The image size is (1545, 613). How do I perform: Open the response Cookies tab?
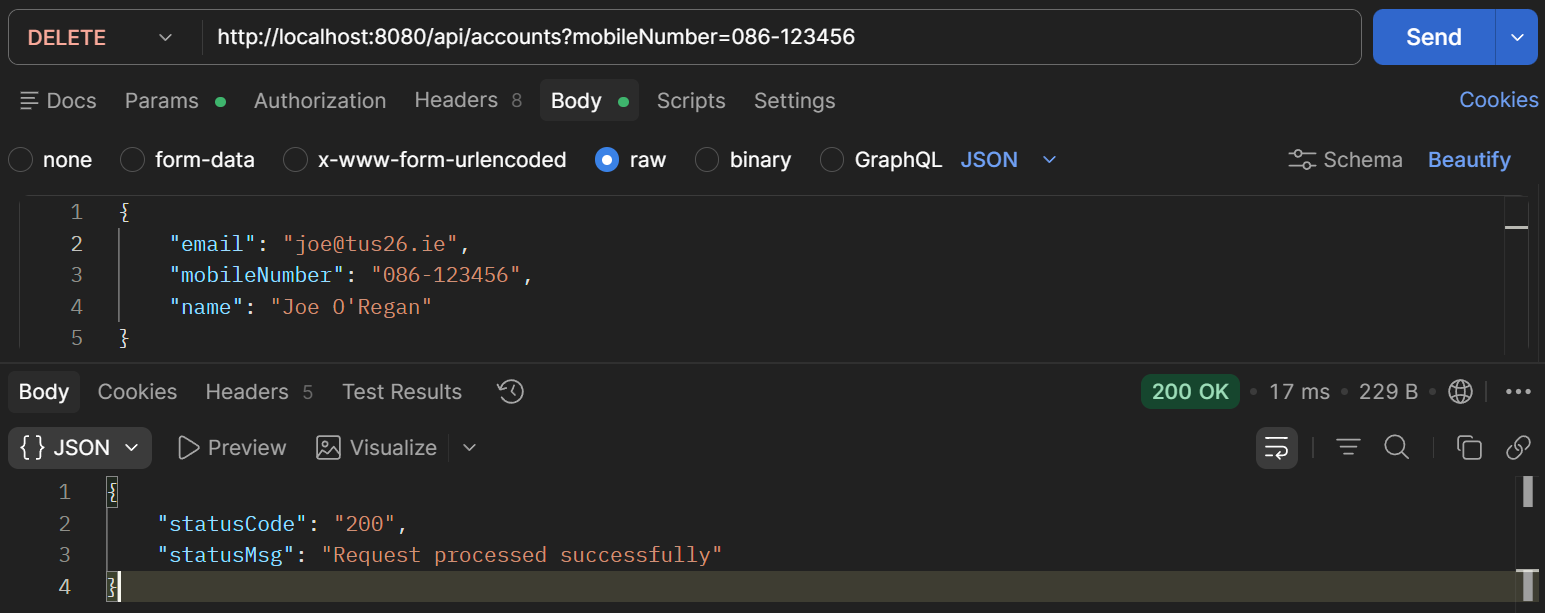click(x=137, y=392)
